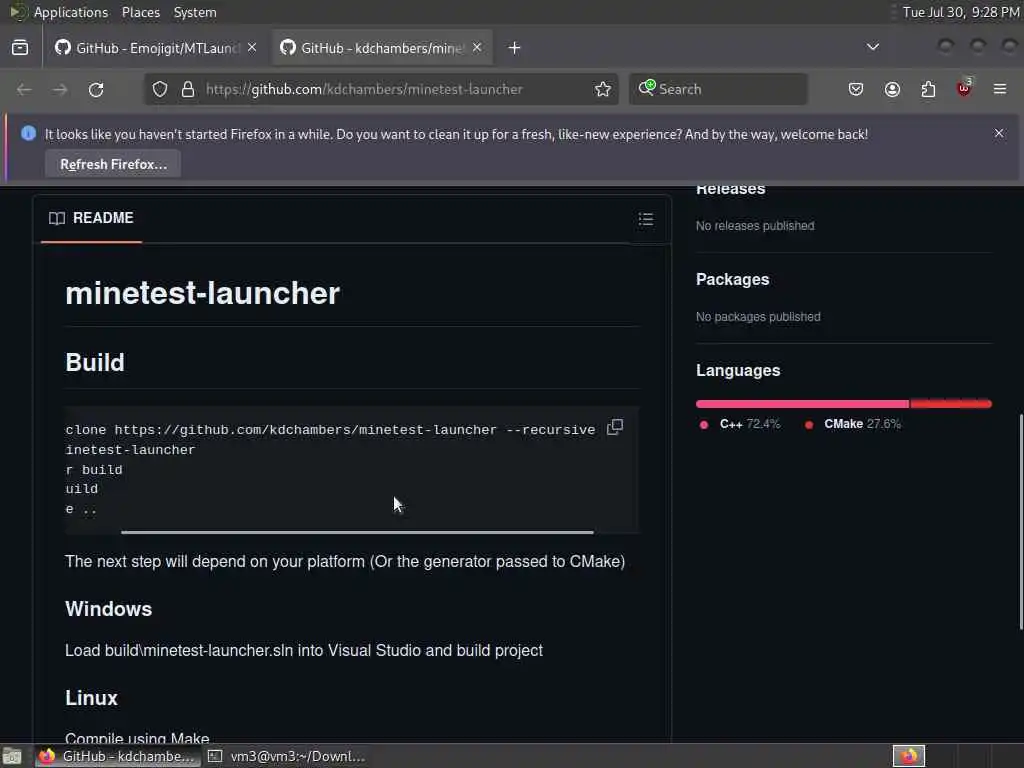The image size is (1024, 768).
Task: Click 'Load build\minetest-launcher.sln' paragraph
Action: coord(304,650)
